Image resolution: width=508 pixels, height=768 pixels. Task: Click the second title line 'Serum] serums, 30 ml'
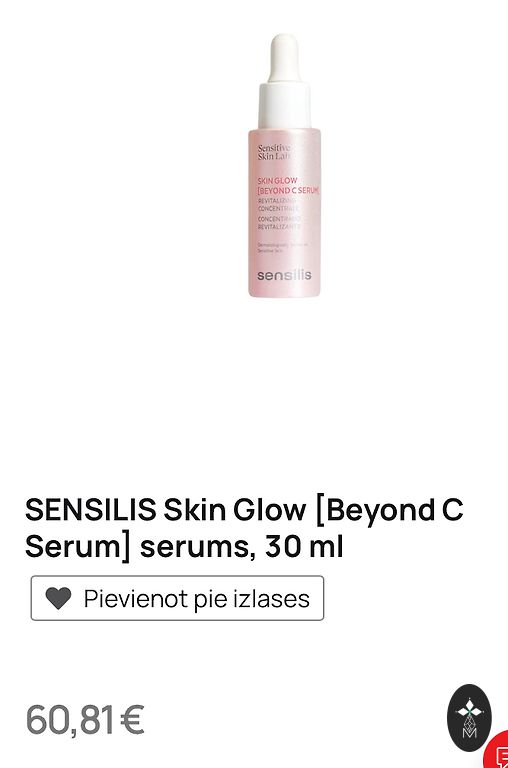coord(184,547)
